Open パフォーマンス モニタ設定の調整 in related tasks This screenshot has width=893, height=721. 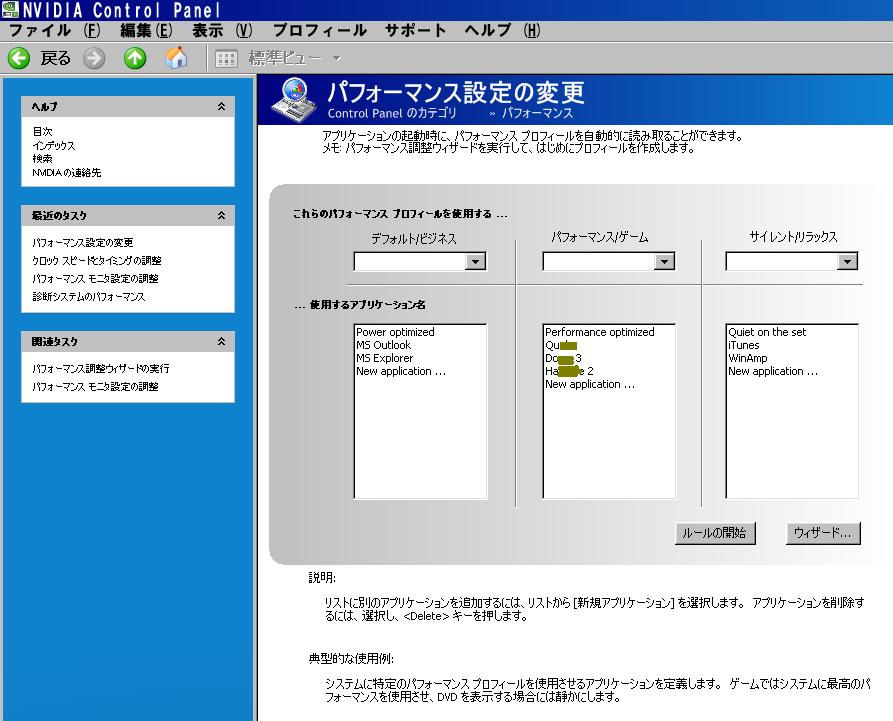[95, 387]
